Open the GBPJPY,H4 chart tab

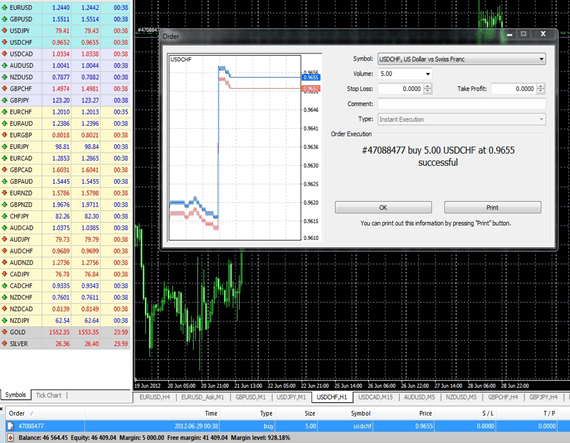click(x=544, y=397)
